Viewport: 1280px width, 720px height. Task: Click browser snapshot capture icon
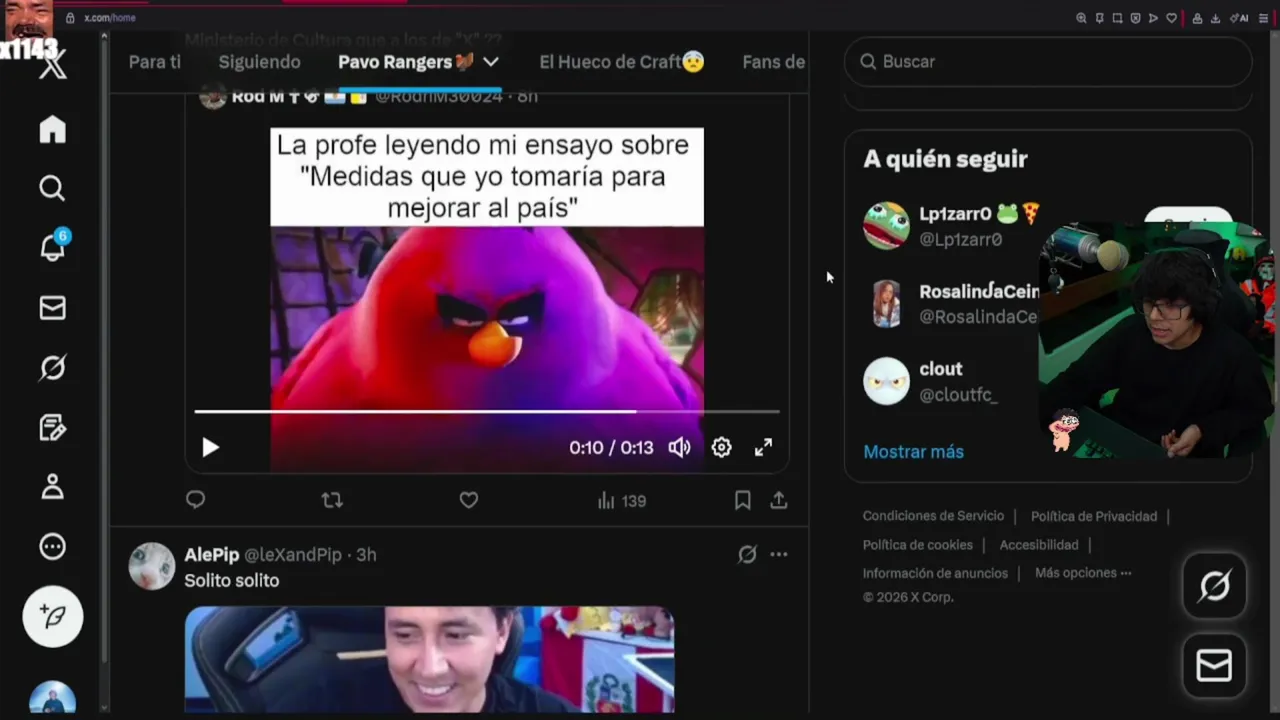click(1117, 18)
